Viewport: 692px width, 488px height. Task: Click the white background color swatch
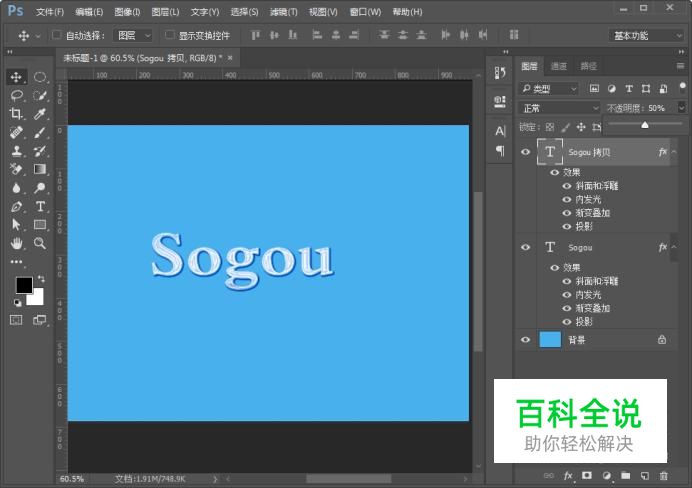coord(37,299)
